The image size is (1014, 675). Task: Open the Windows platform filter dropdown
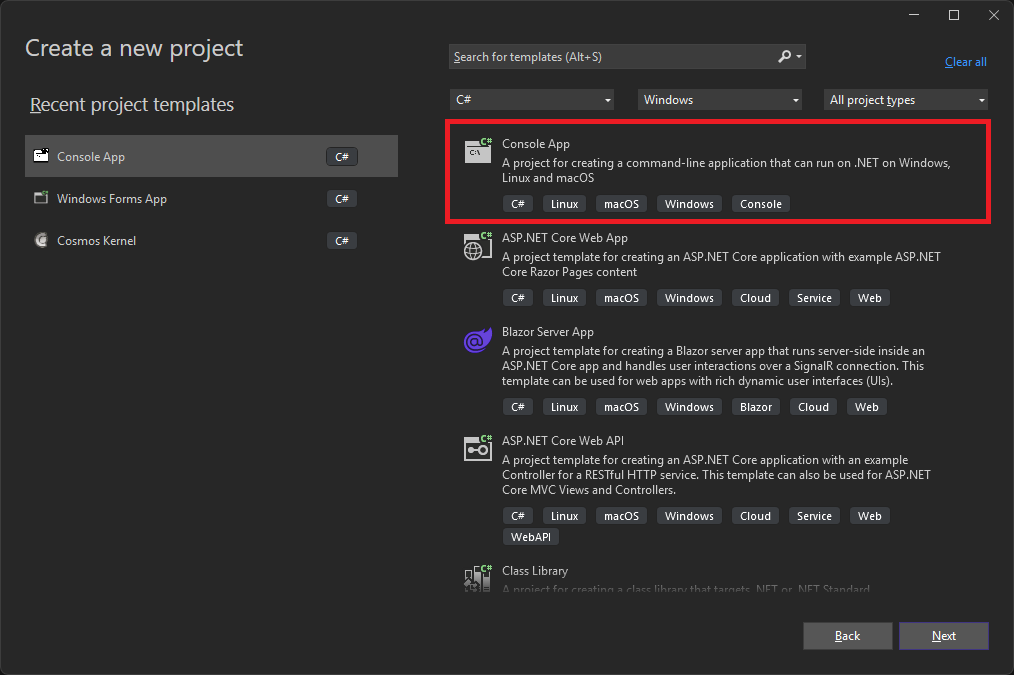coord(720,100)
